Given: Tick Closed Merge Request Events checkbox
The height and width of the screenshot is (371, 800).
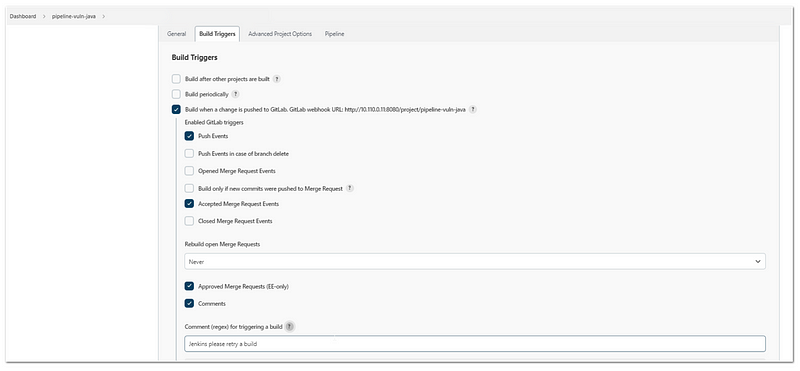Looking at the screenshot, I should point(189,221).
